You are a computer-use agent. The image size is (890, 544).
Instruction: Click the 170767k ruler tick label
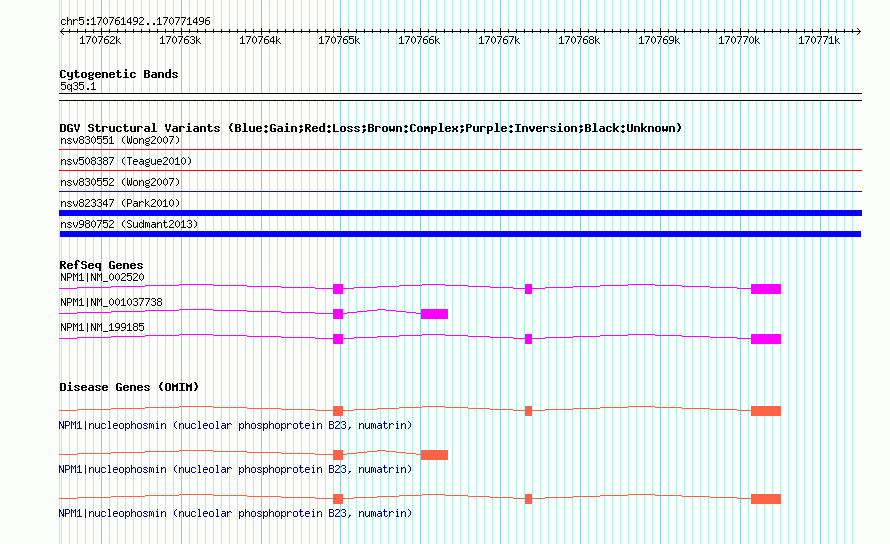pyautogui.click(x=499, y=40)
